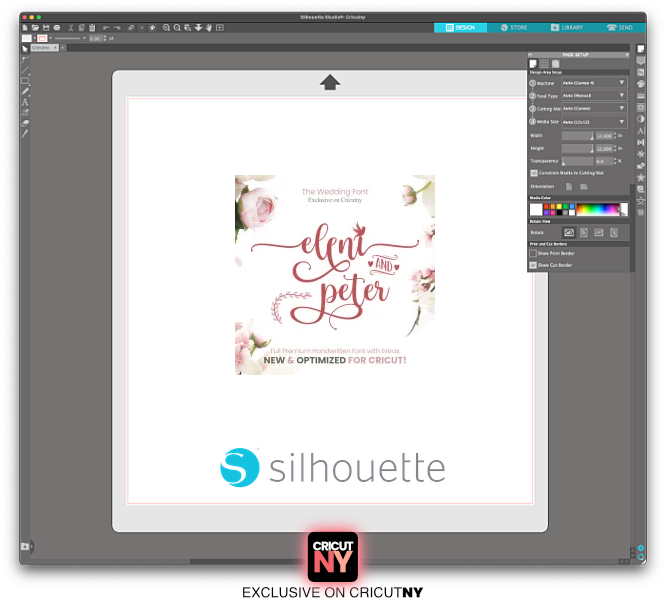Select the red media color swatch

point(546,207)
